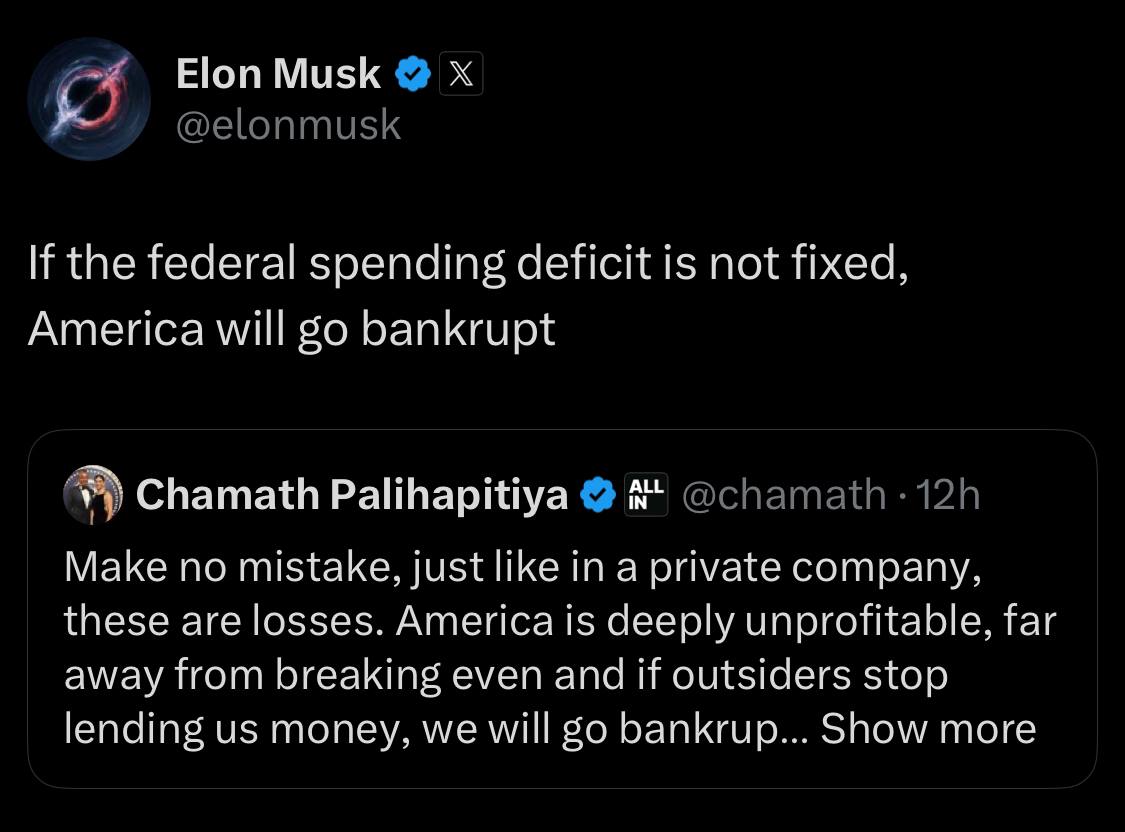Click the X affiliation badge next to Elon Musk
Screen dimensions: 1125x832
click(x=462, y=74)
